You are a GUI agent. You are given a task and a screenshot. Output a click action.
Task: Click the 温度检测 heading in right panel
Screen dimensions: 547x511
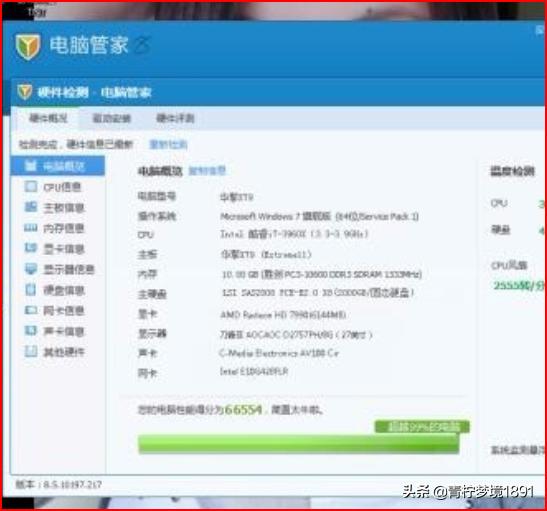(x=512, y=171)
